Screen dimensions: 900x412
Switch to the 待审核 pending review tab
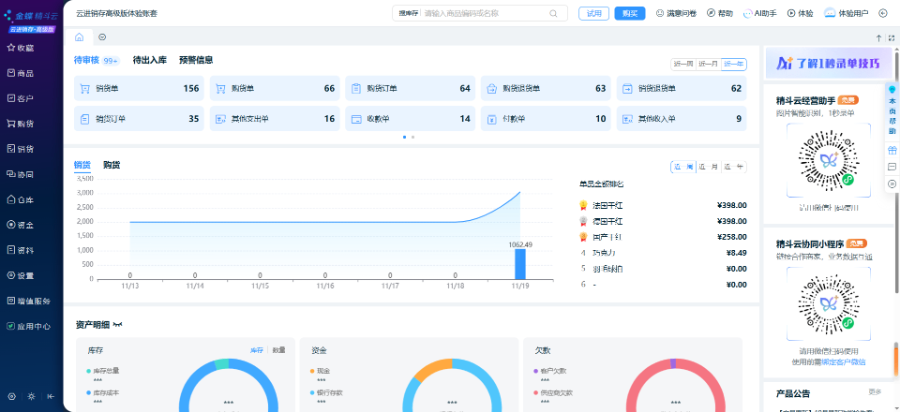point(87,60)
